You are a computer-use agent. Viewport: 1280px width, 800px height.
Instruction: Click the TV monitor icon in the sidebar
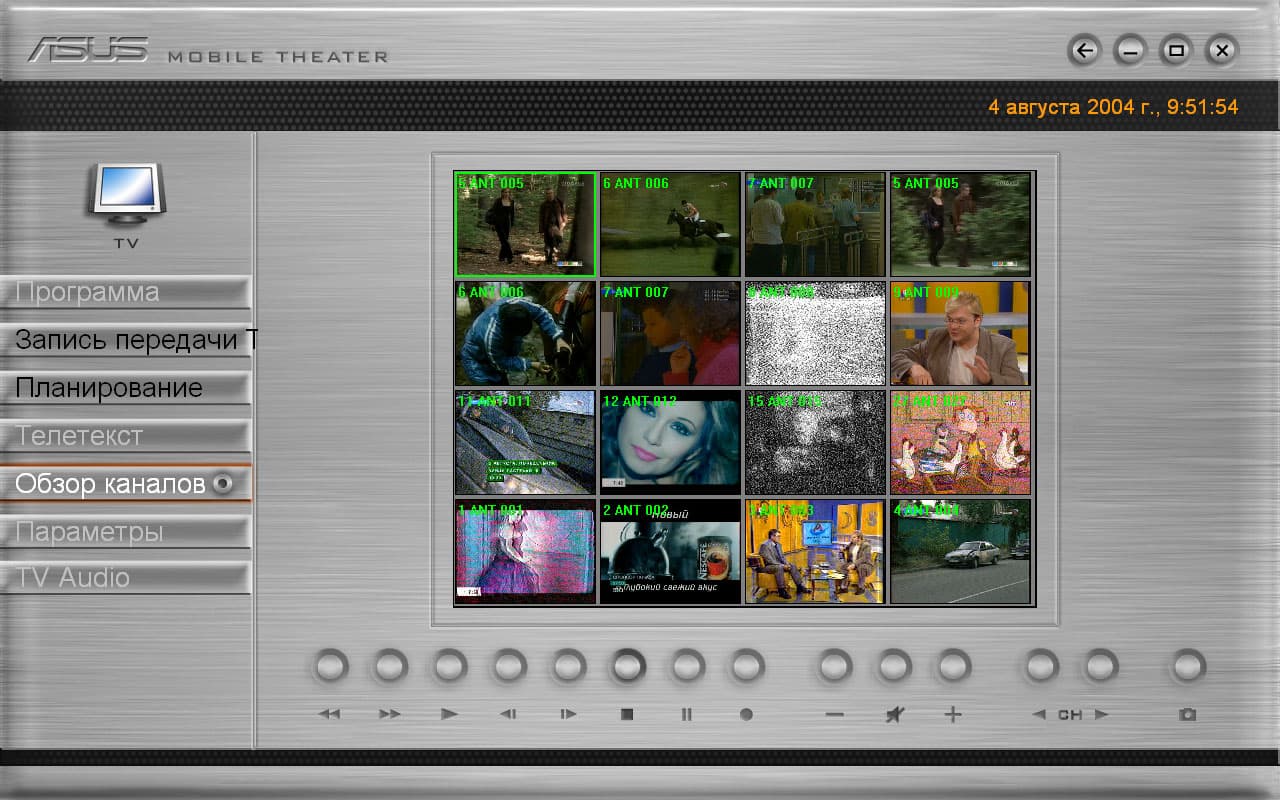pos(125,193)
